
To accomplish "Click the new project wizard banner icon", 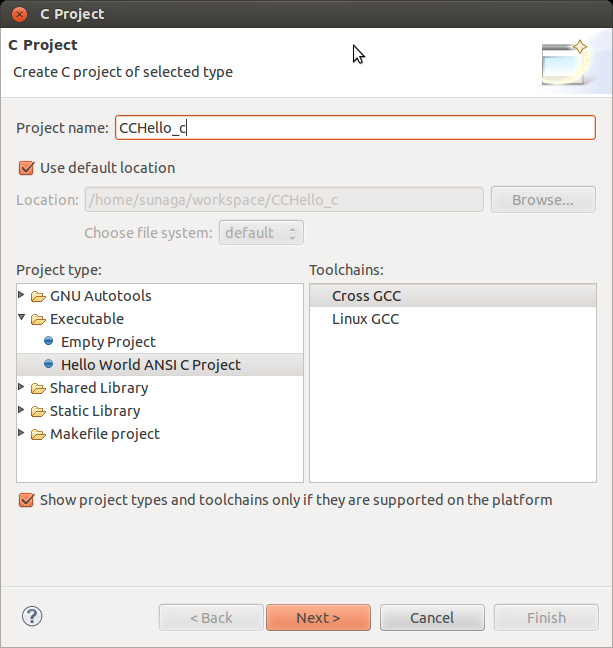I will point(566,61).
